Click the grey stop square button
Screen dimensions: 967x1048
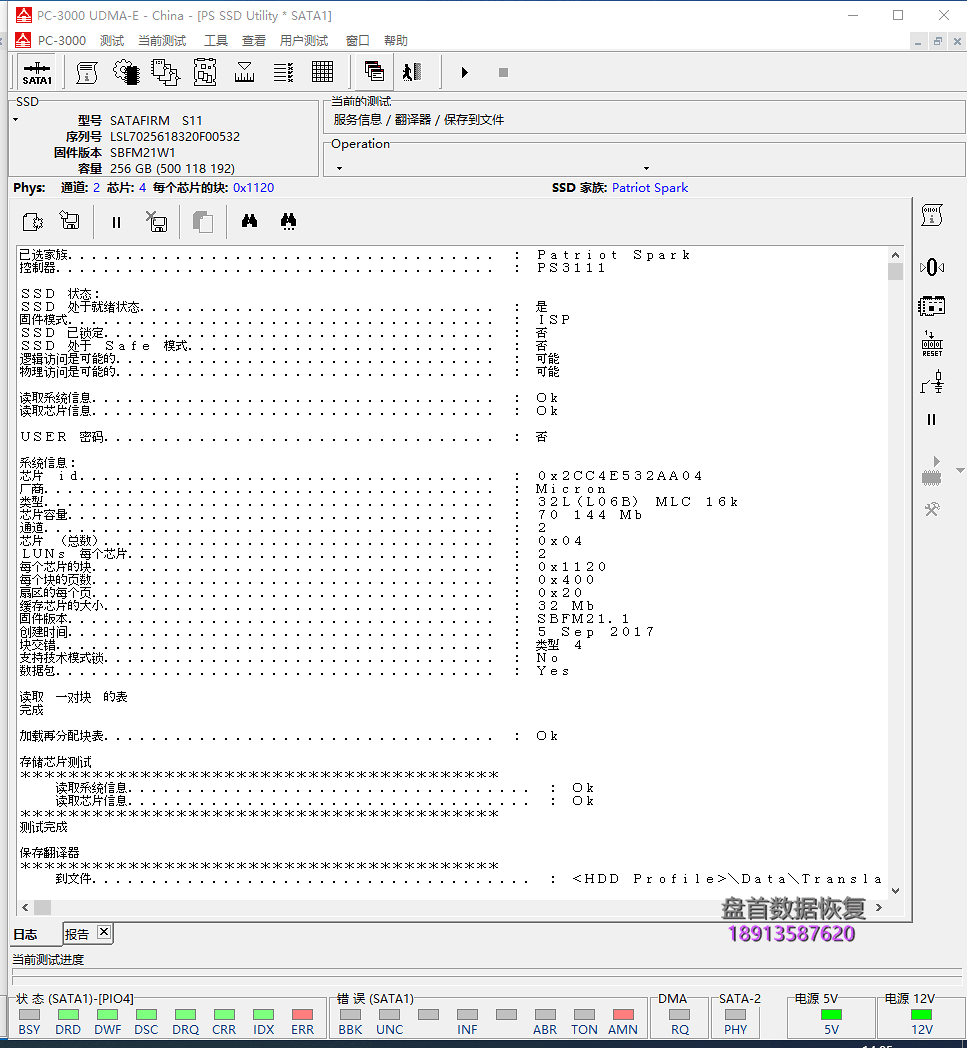tap(503, 72)
